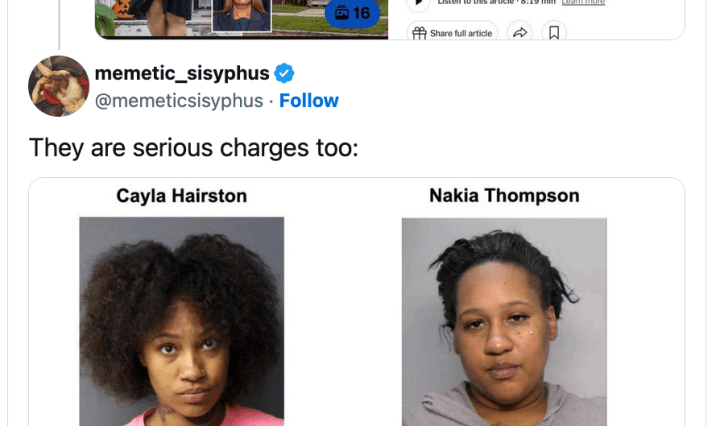This screenshot has height=426, width=720.
Task: Bookmark the article with the bookmark icon
Action: click(x=554, y=32)
